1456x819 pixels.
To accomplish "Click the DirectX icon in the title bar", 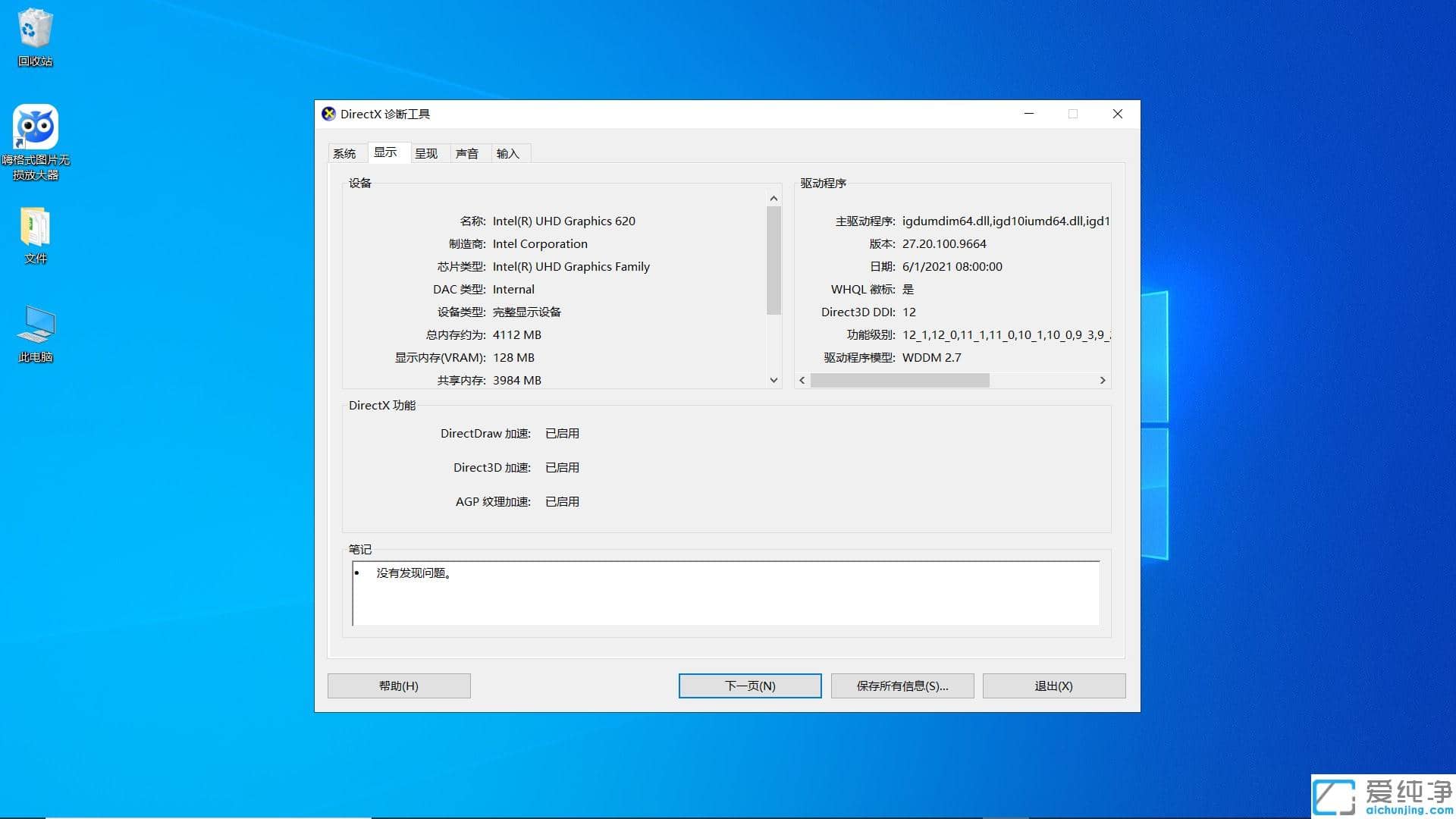I will tap(328, 114).
